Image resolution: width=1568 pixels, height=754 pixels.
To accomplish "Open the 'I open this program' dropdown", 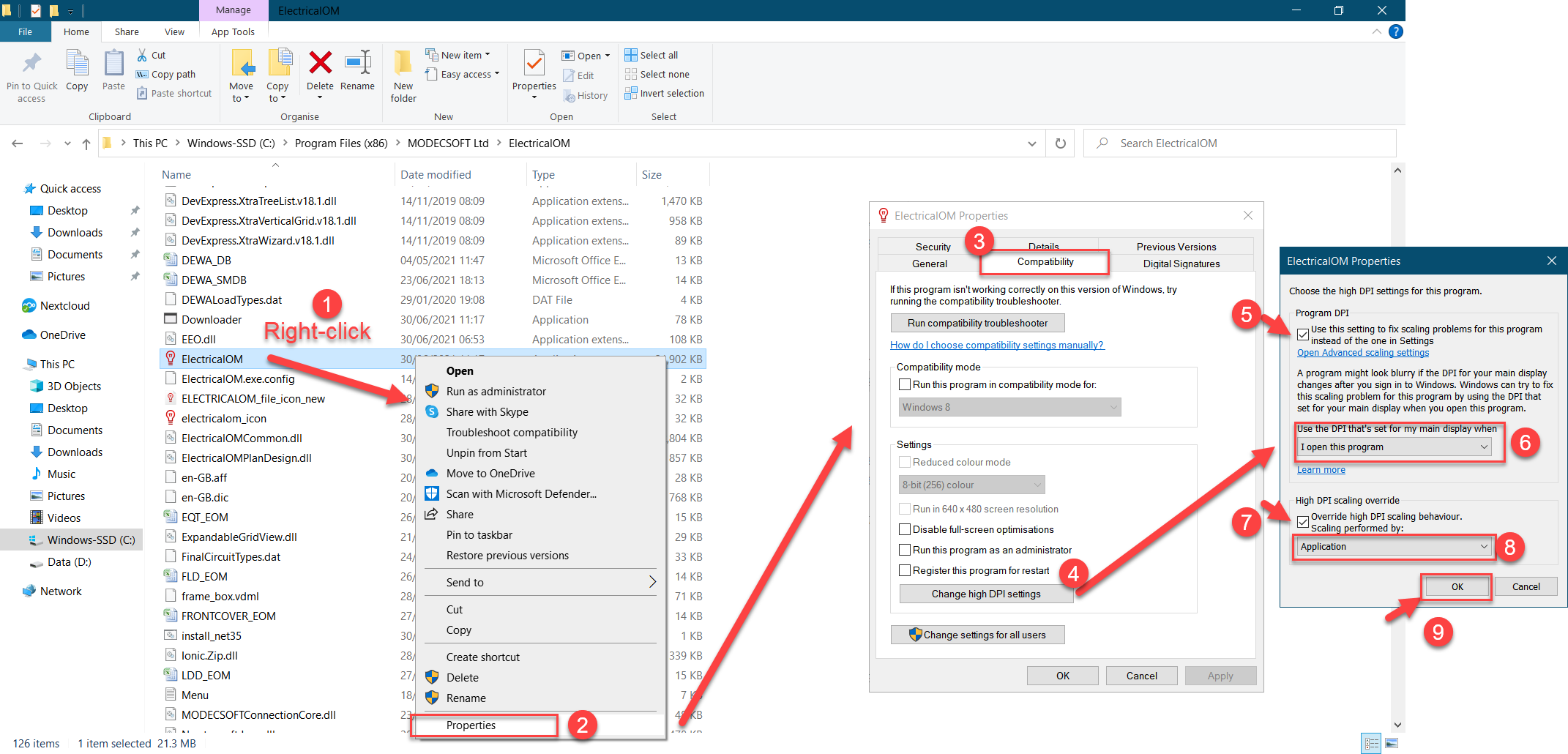I will [1394, 447].
